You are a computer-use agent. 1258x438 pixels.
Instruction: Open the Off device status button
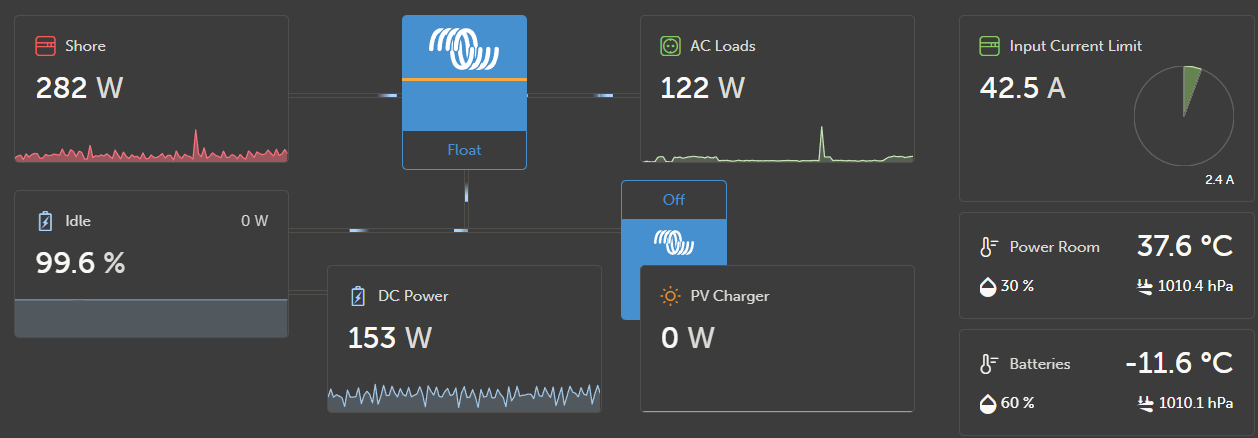(x=674, y=200)
